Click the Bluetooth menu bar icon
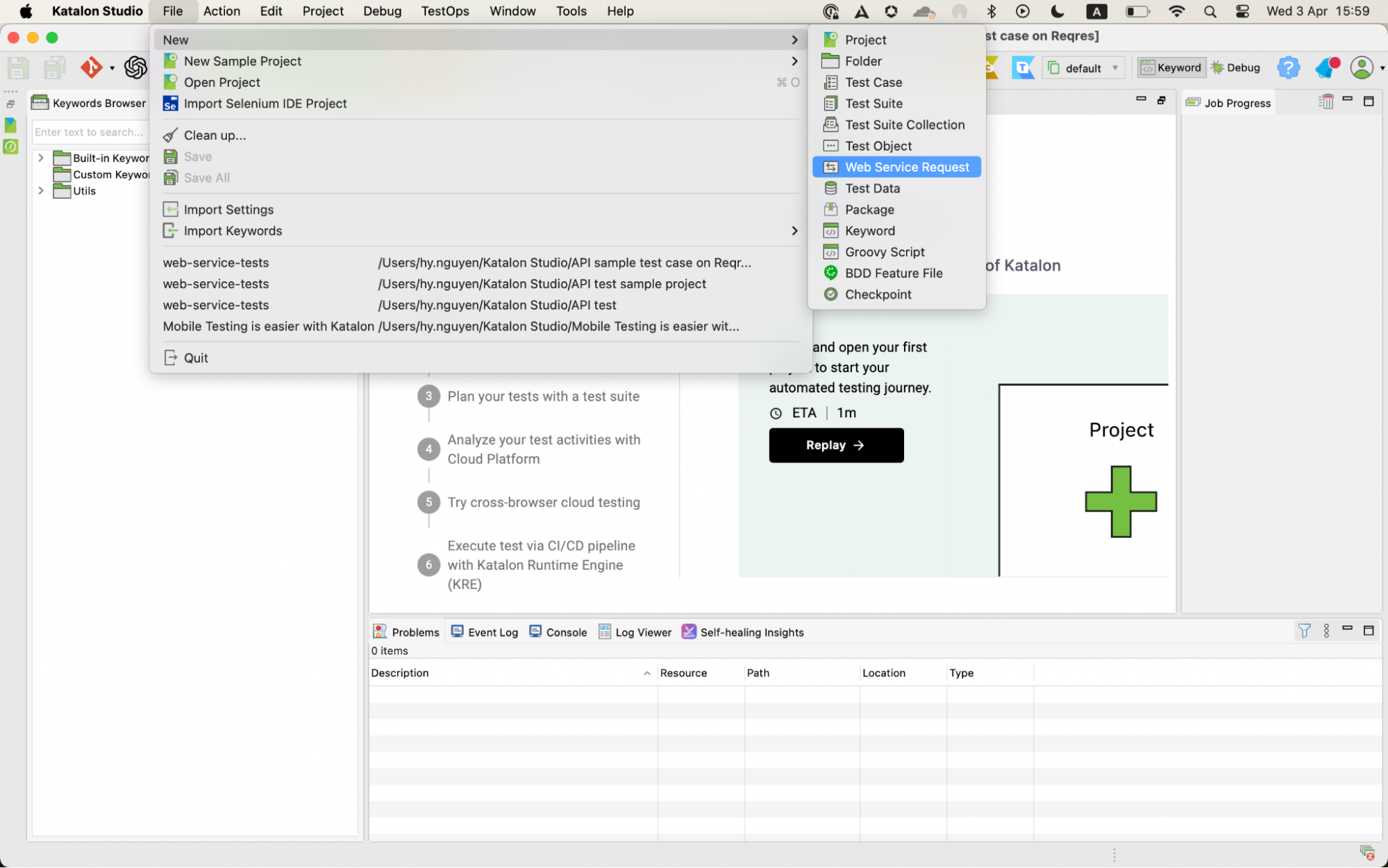 click(x=991, y=11)
